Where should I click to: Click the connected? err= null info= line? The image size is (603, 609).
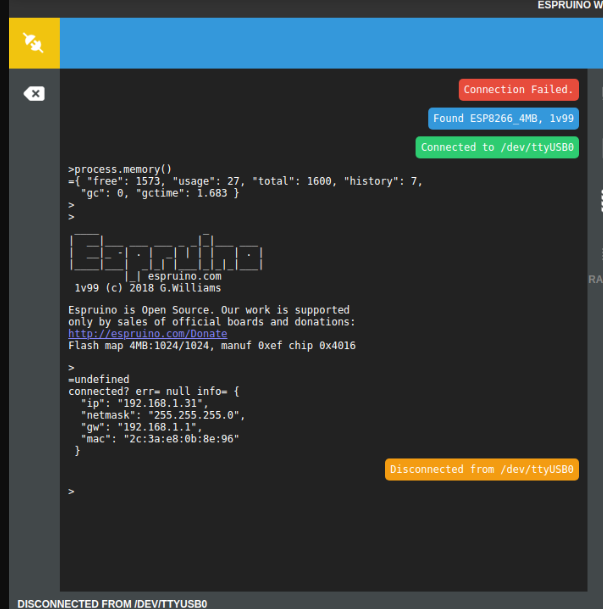[154, 392]
